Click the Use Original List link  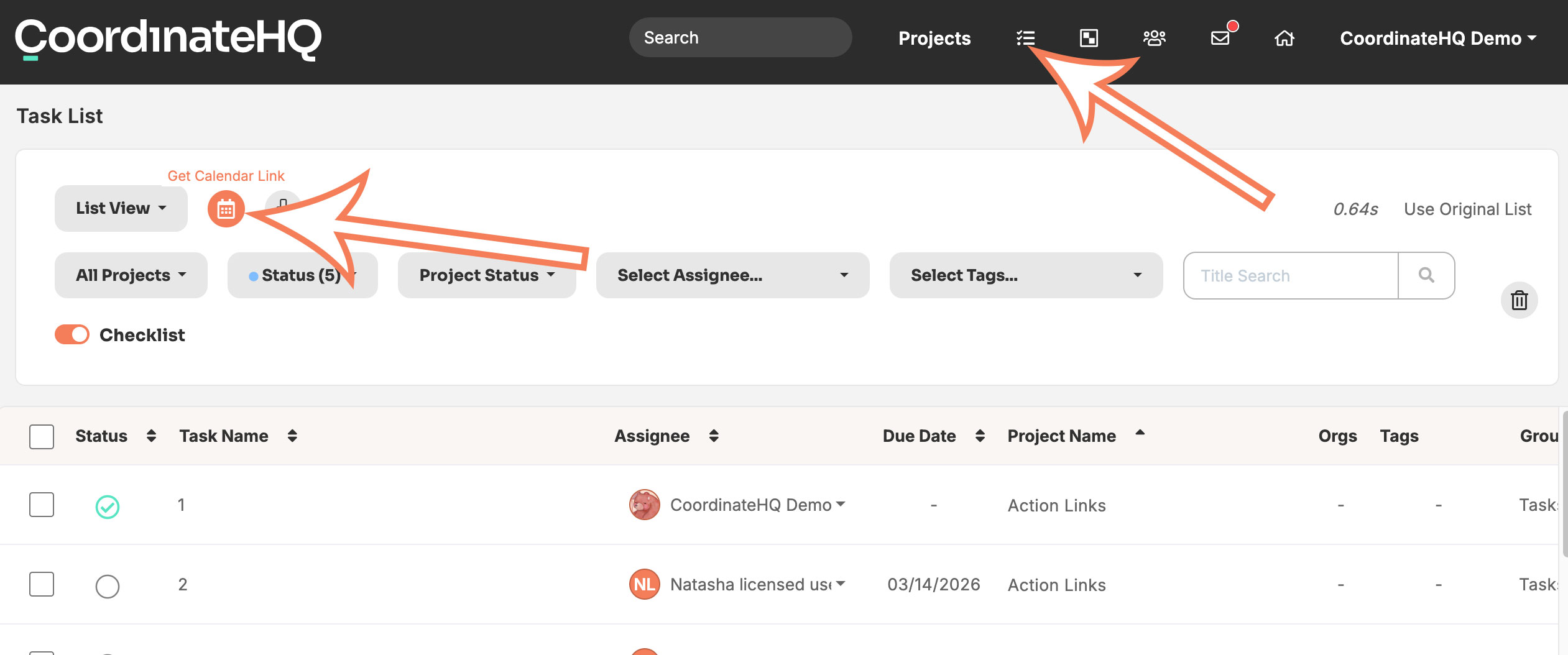click(1467, 209)
